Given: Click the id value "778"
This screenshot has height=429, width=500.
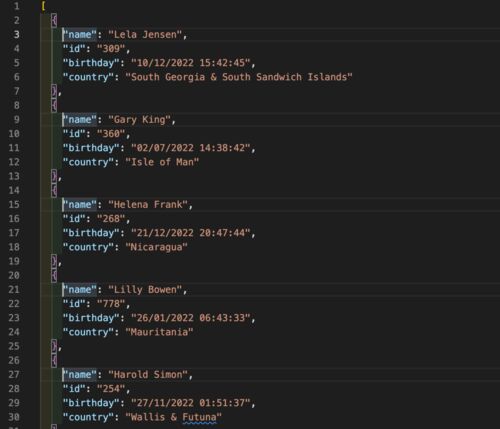Looking at the screenshot, I should [x=111, y=304].
